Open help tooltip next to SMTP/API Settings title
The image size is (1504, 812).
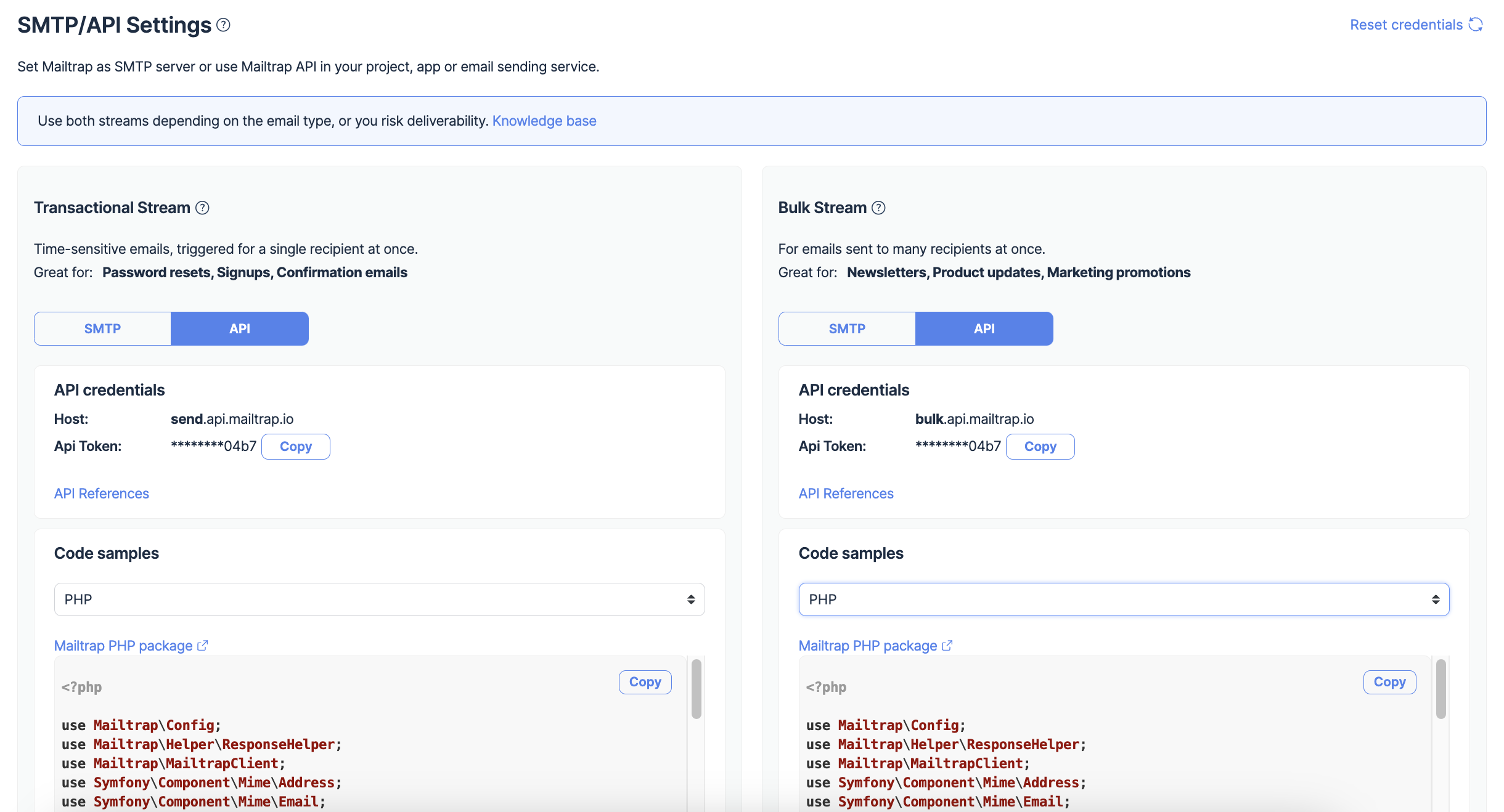224,25
